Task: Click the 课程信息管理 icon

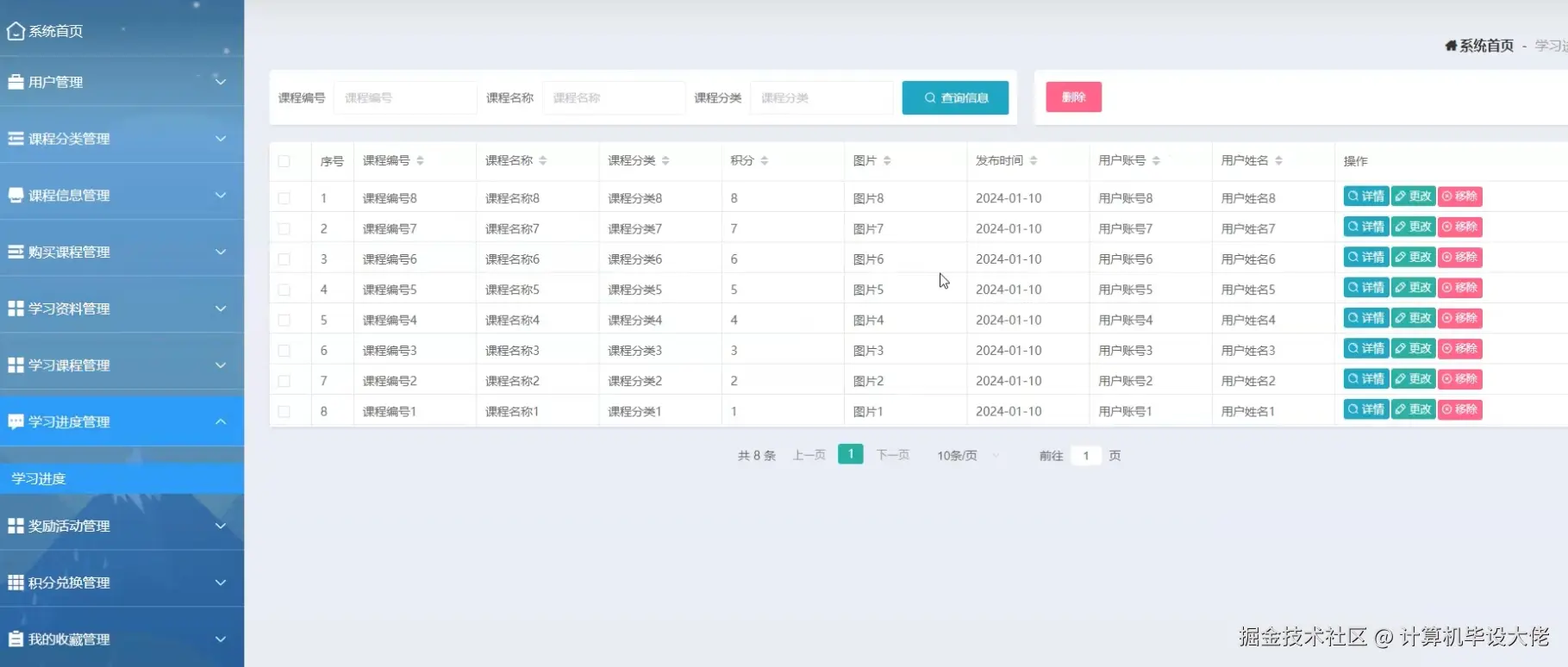Action: (16, 196)
